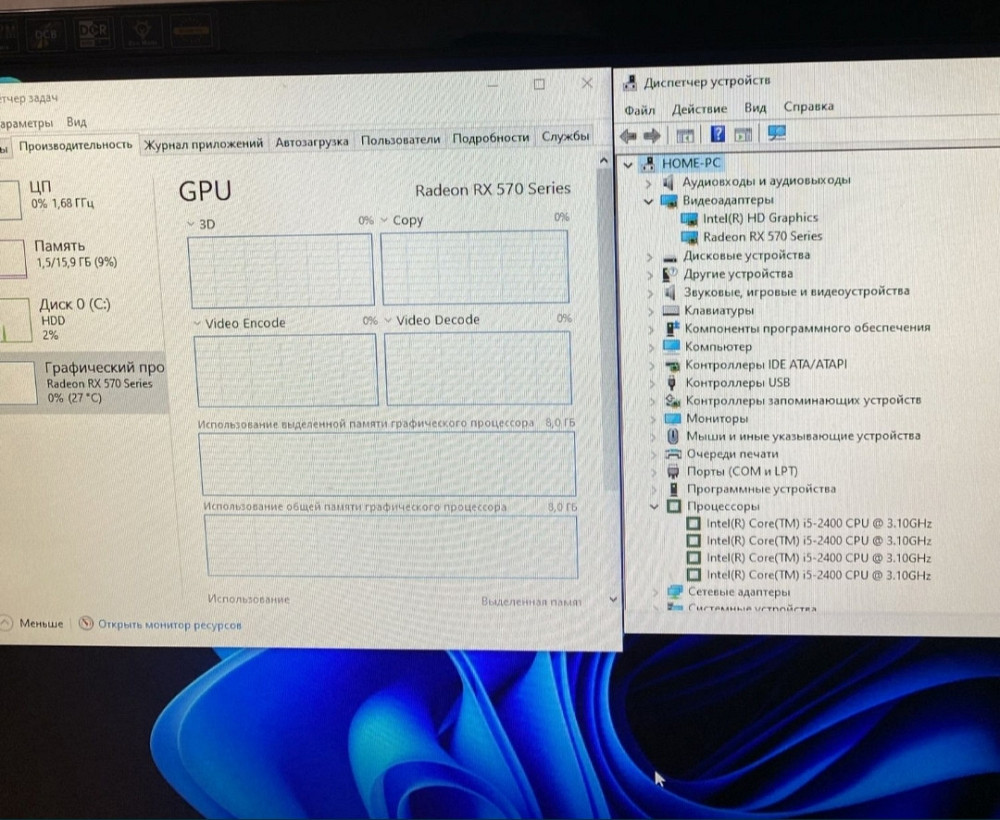Click the Forward arrow in Device Manager toolbar
The height and width of the screenshot is (820, 1000).
652,135
